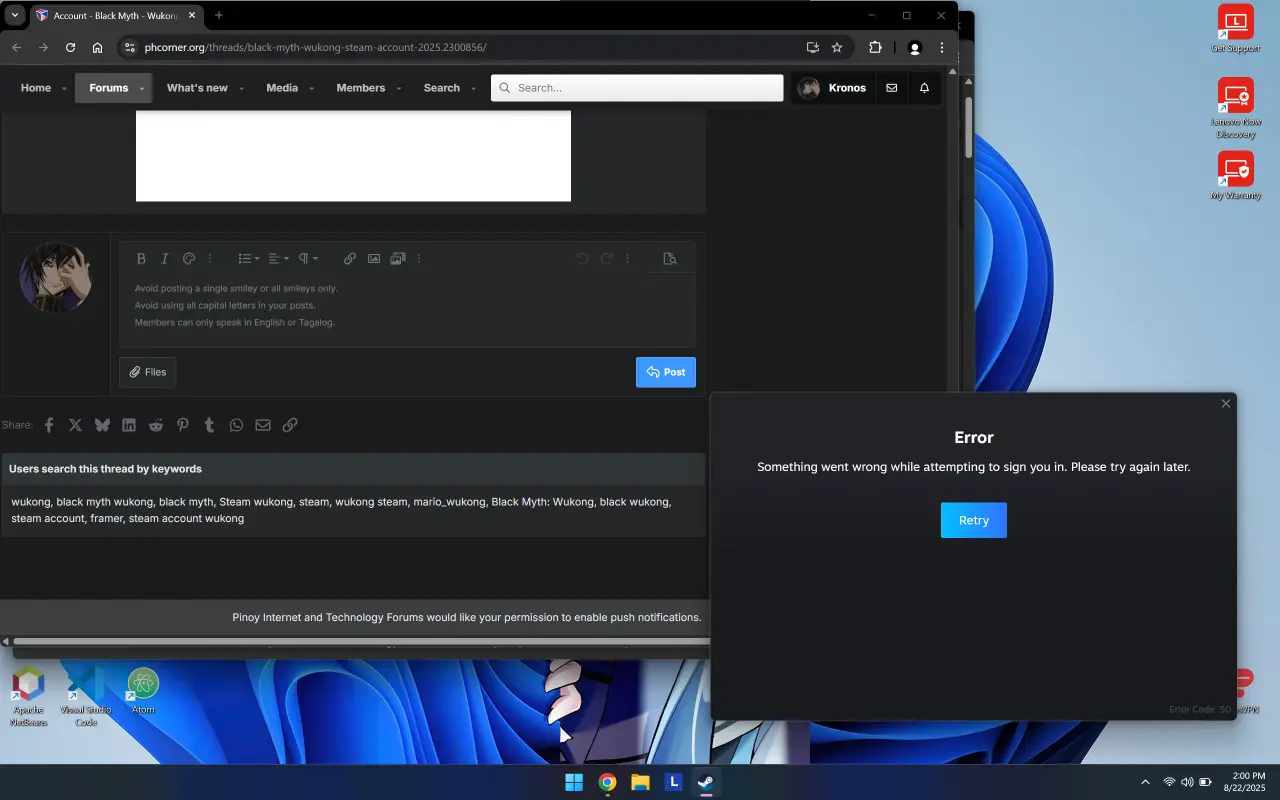This screenshot has height=800, width=1280.
Task: Click the blue Post reply button
Action: 666,372
